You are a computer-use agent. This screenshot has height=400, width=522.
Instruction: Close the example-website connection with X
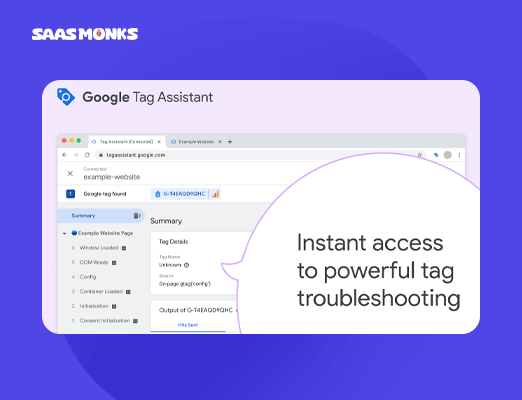point(70,173)
